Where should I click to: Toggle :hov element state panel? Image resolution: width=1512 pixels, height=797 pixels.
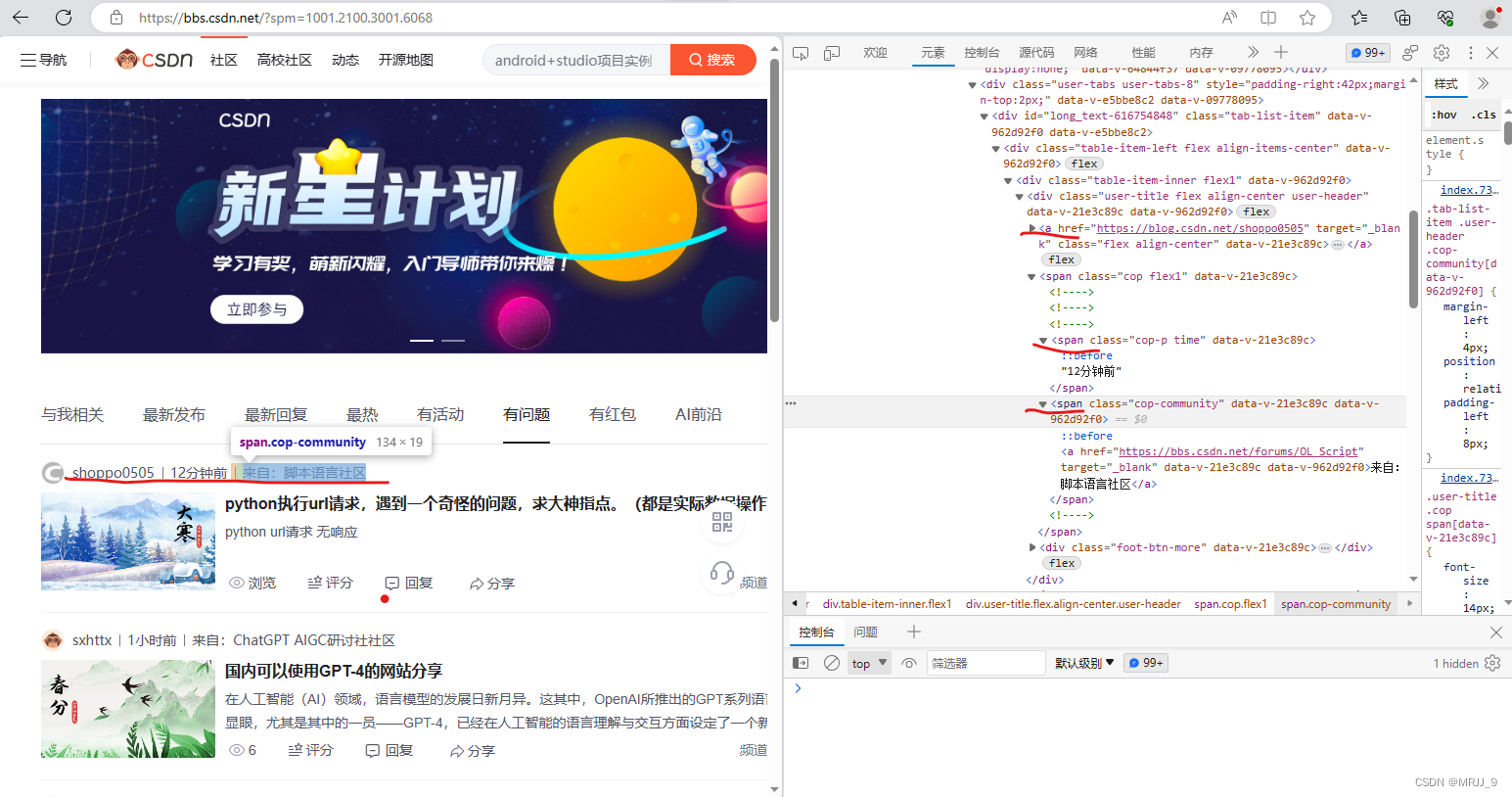tap(1444, 115)
